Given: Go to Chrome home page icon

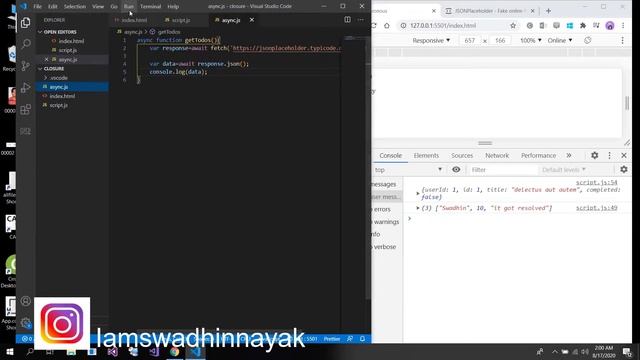Looking at the screenshot, I should 387,25.
